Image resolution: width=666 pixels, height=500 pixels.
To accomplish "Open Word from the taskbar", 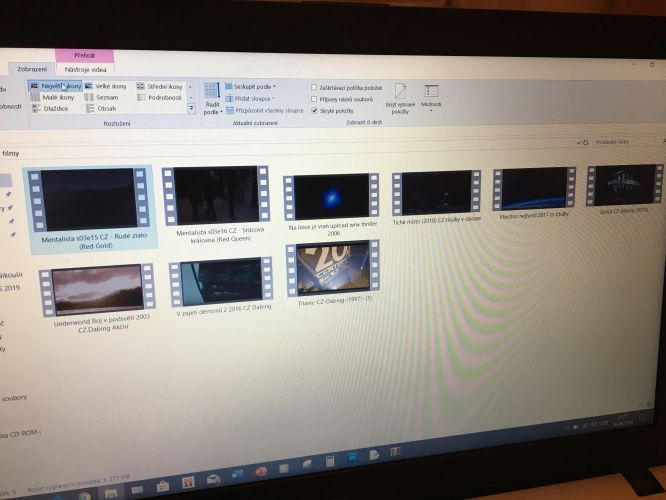I will [x=237, y=475].
